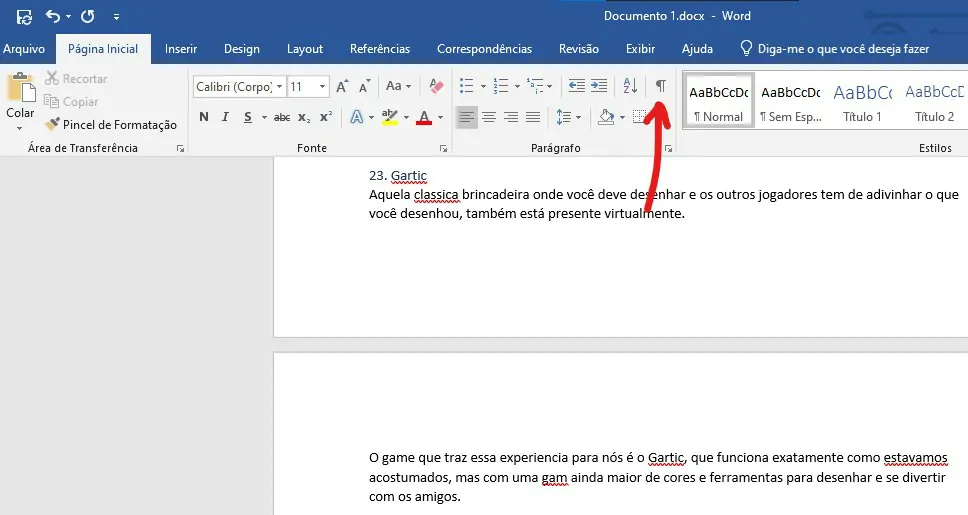Align text right
Screen dimensions: 968x515
coord(511,117)
